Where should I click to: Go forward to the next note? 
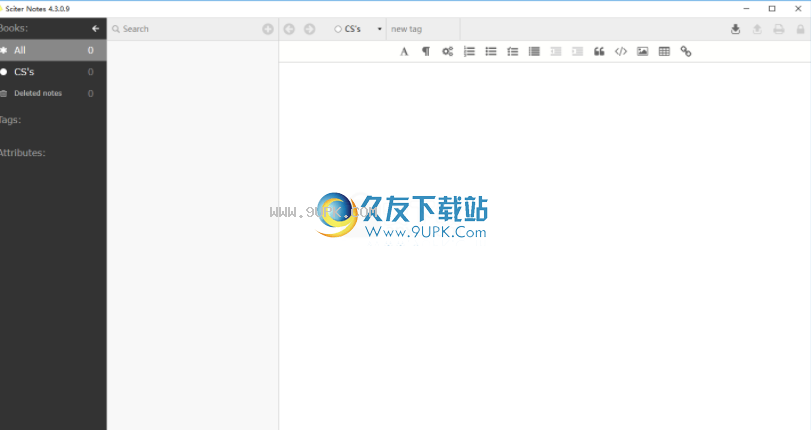point(309,29)
